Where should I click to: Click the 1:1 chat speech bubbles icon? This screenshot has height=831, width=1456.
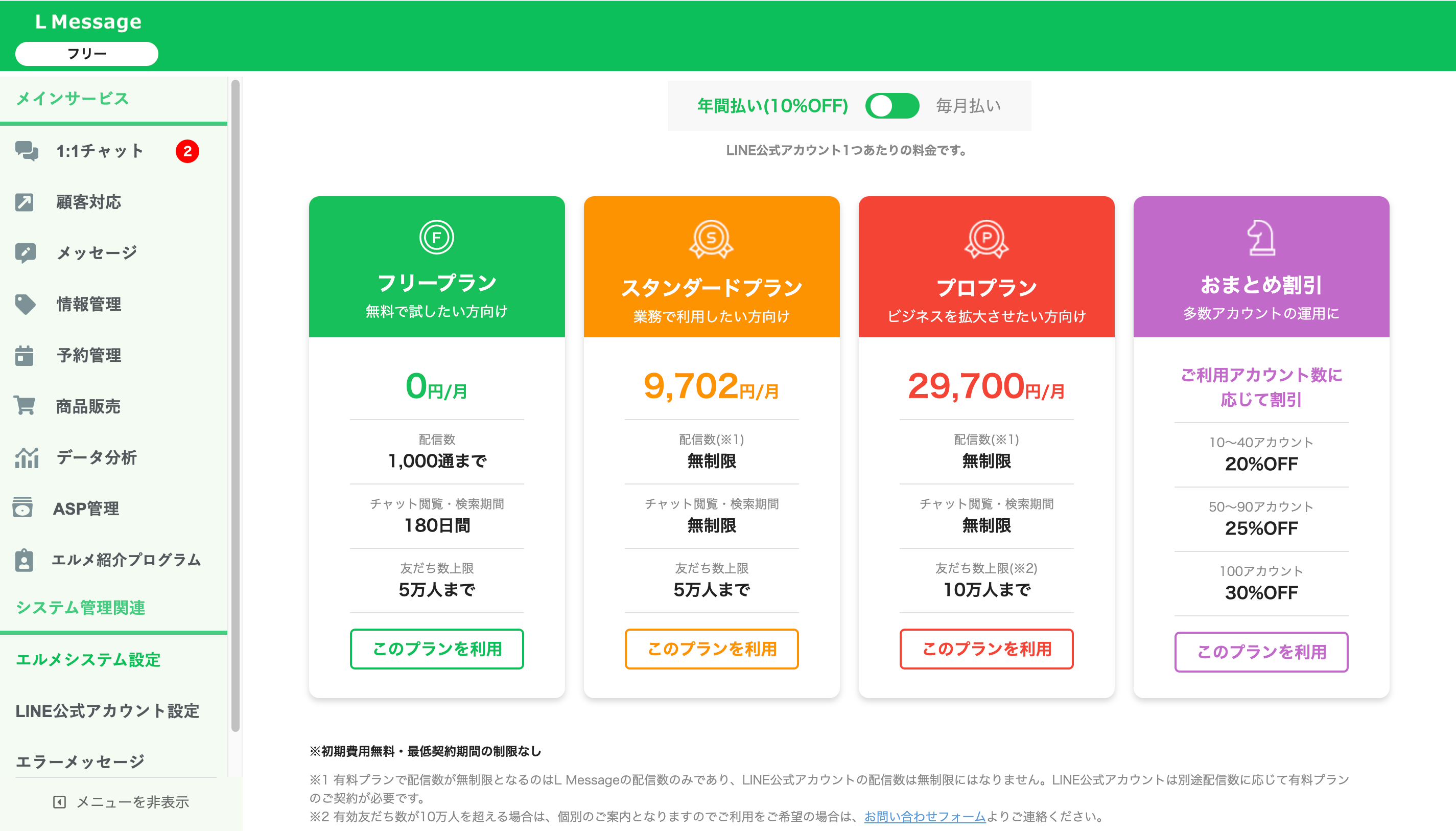[x=26, y=151]
